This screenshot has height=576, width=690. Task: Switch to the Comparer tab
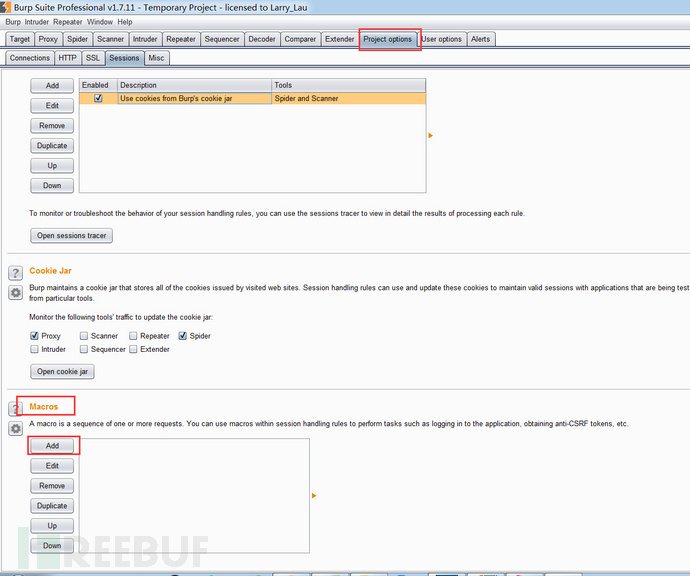click(x=300, y=39)
